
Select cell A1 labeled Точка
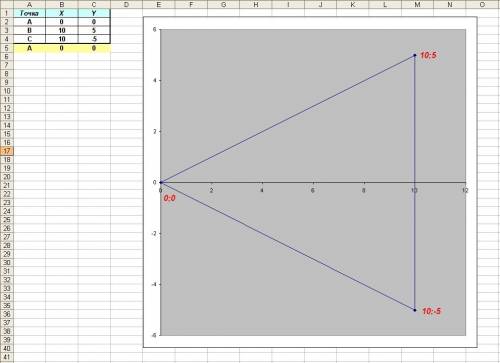[29, 13]
